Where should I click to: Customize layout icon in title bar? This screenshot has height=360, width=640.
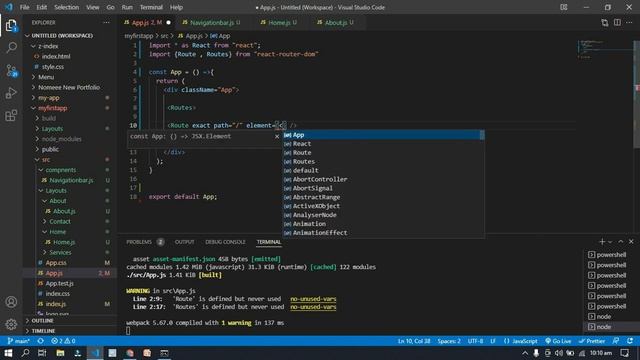[x=564, y=7]
